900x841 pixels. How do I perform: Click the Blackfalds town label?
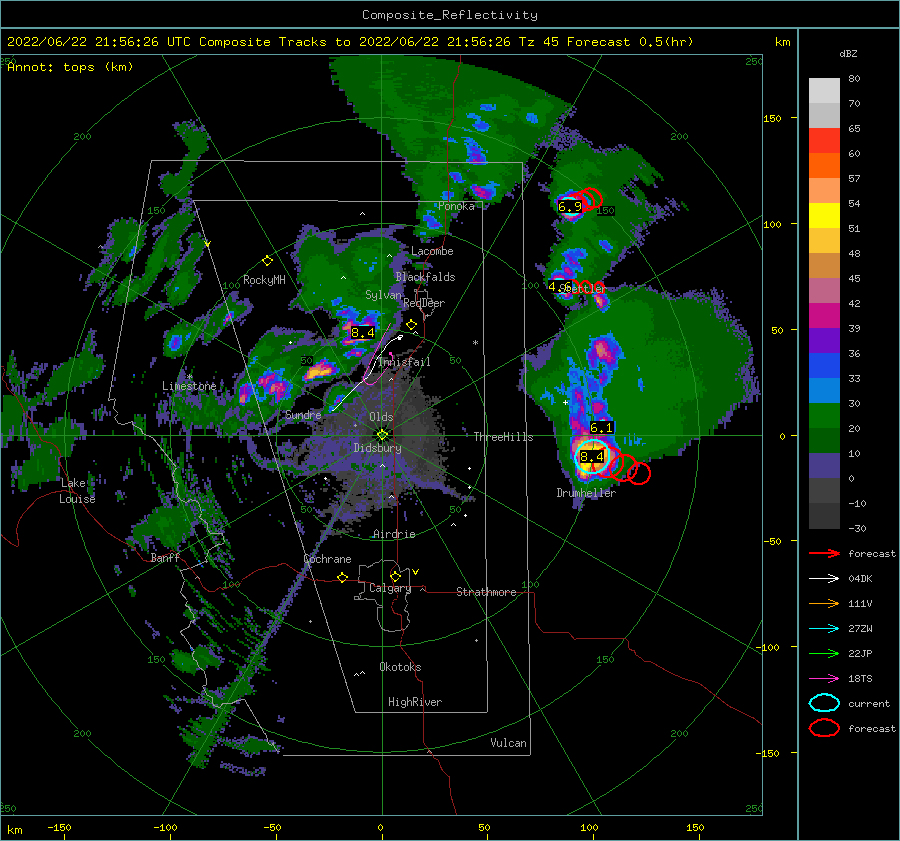[x=425, y=277]
